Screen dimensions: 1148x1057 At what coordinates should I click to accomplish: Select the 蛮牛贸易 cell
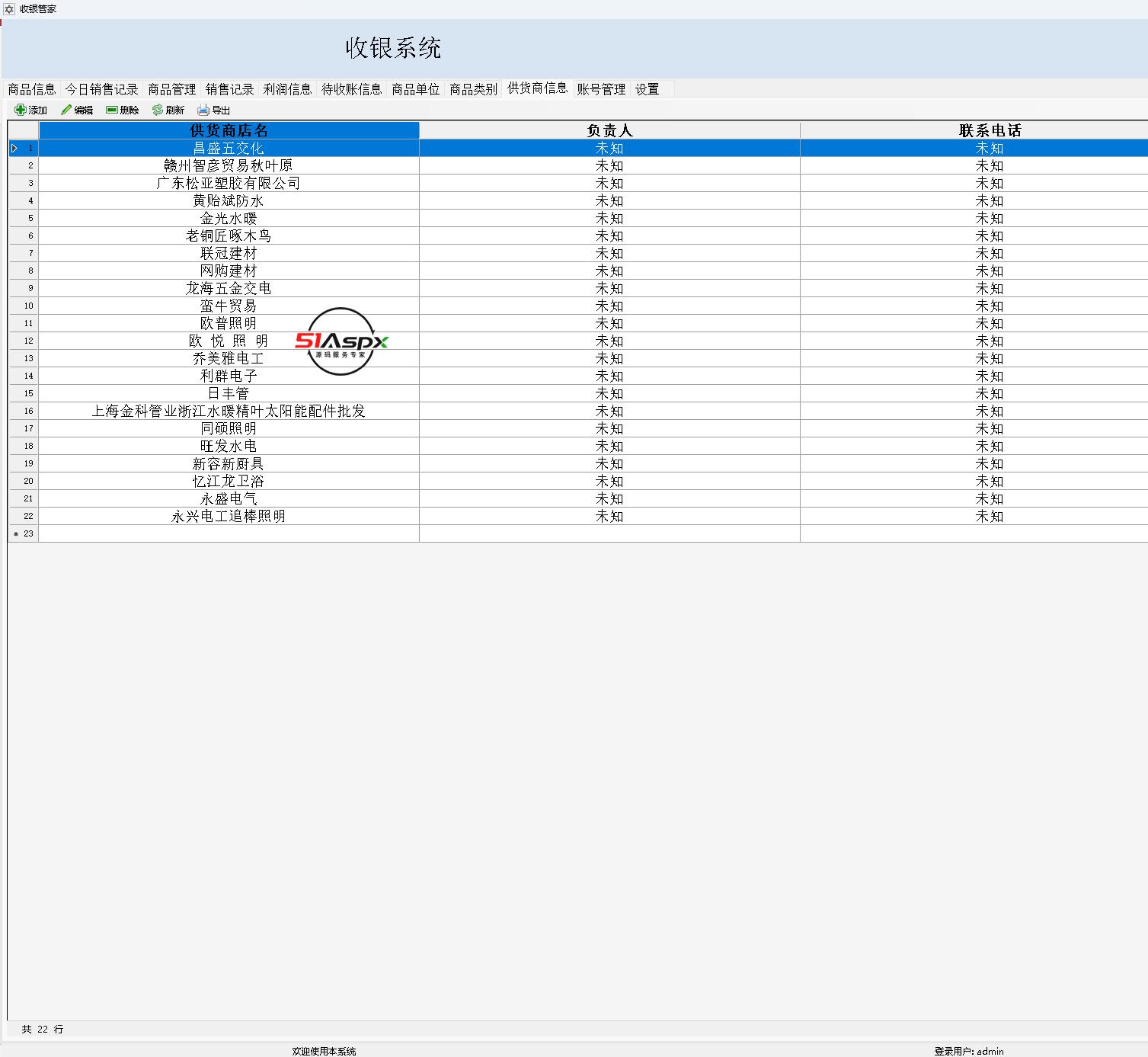[229, 306]
